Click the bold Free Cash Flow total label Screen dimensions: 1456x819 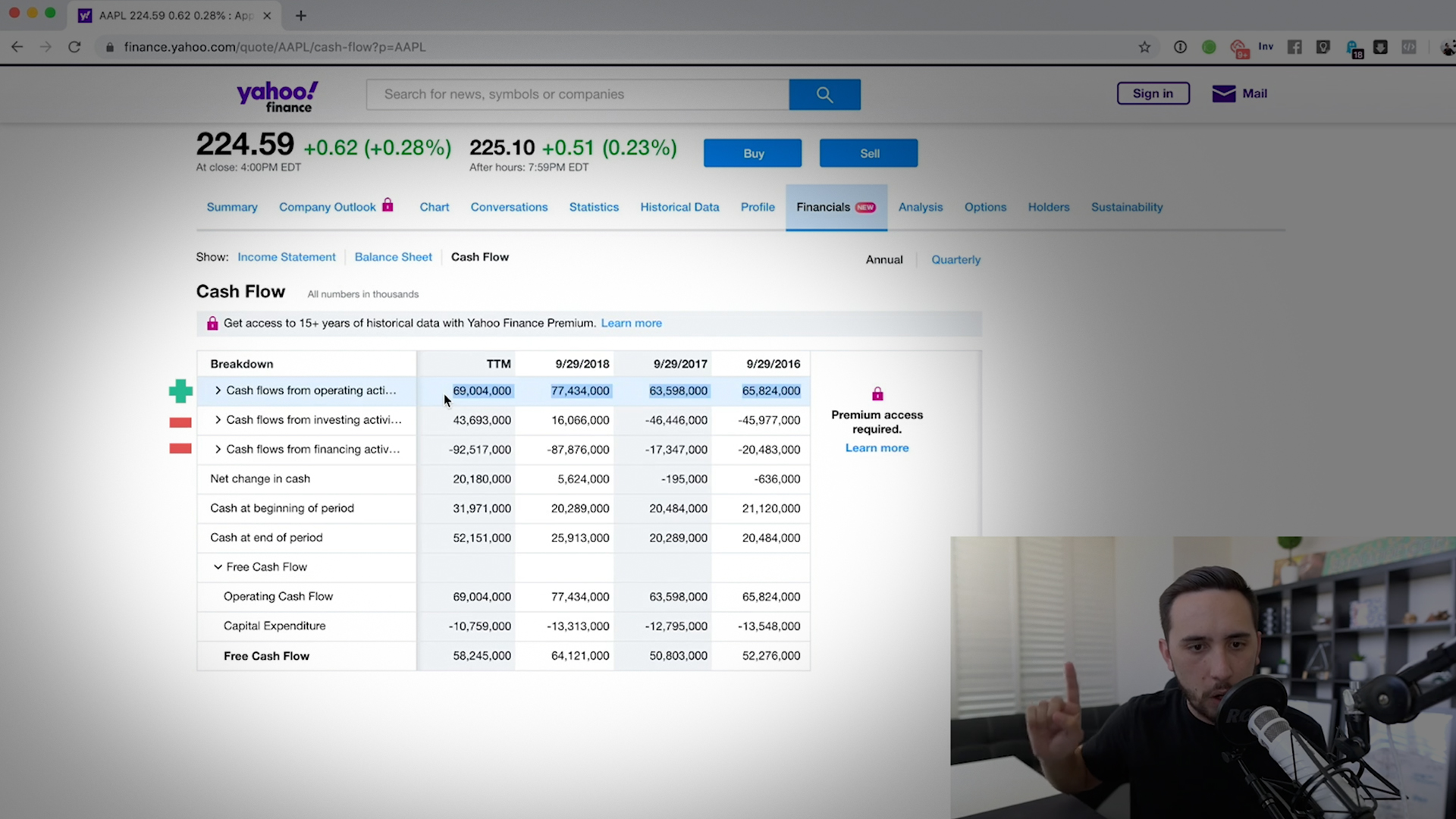[266, 656]
